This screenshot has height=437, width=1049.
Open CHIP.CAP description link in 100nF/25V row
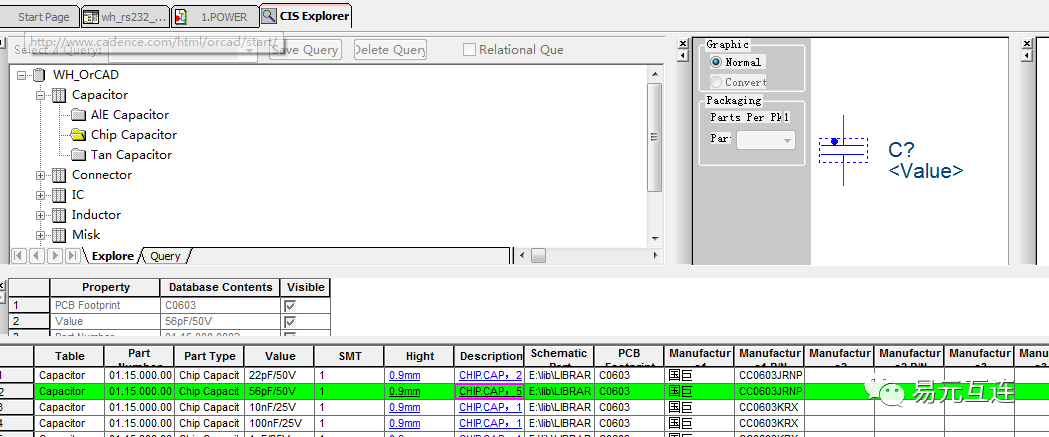(490, 424)
